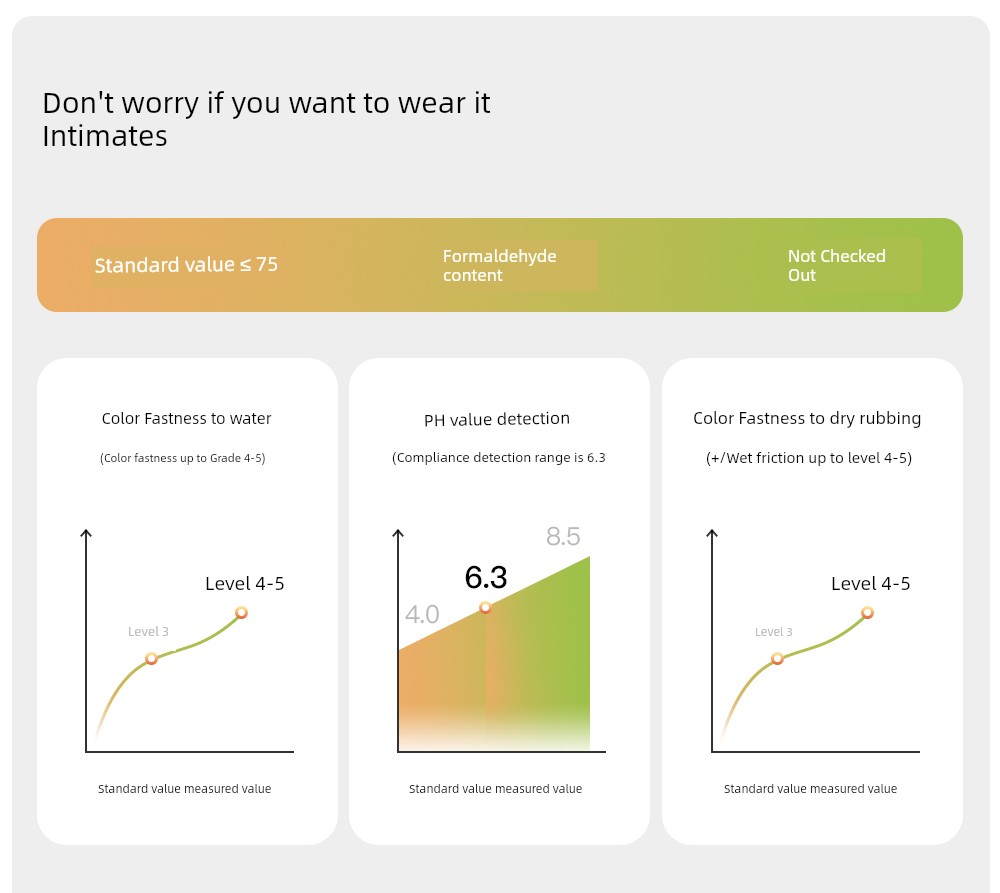Click the Level 3 marker in dry rubbing chart
The height and width of the screenshot is (893, 1000).
777,658
